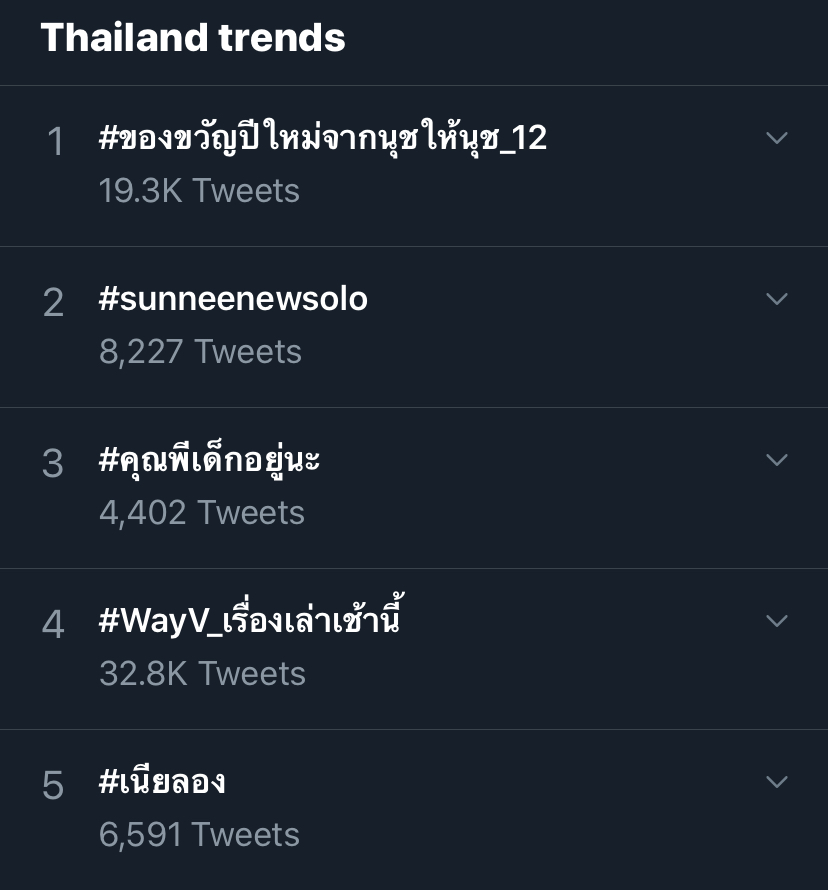Select the #คุณพีเด็กอยู่นะ hashtag
This screenshot has height=890, width=828.
pyautogui.click(x=210, y=461)
